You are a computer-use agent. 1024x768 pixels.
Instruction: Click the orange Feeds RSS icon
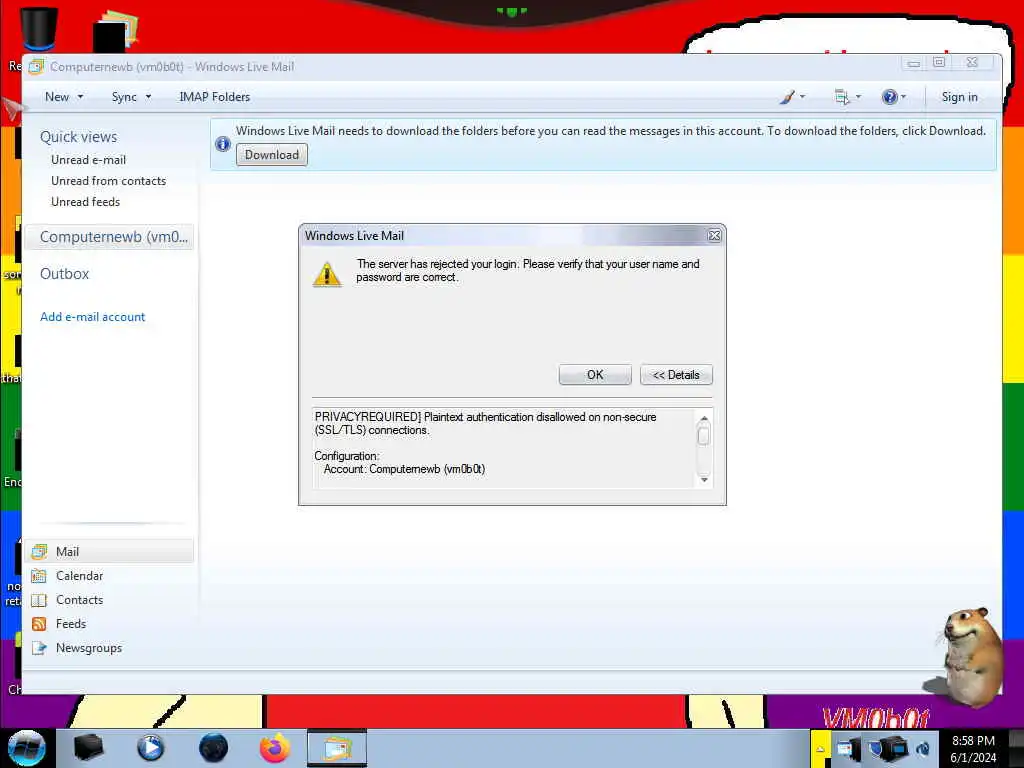pos(39,624)
